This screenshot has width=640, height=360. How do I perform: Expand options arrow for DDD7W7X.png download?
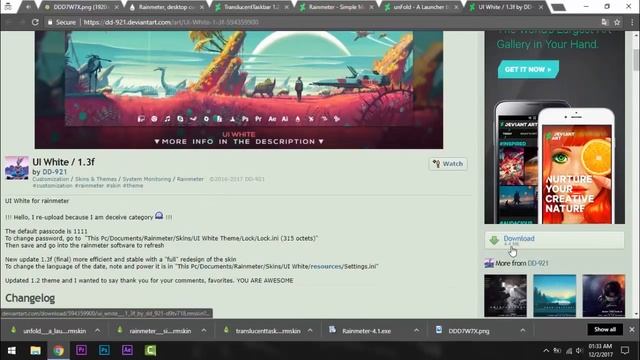coord(522,331)
